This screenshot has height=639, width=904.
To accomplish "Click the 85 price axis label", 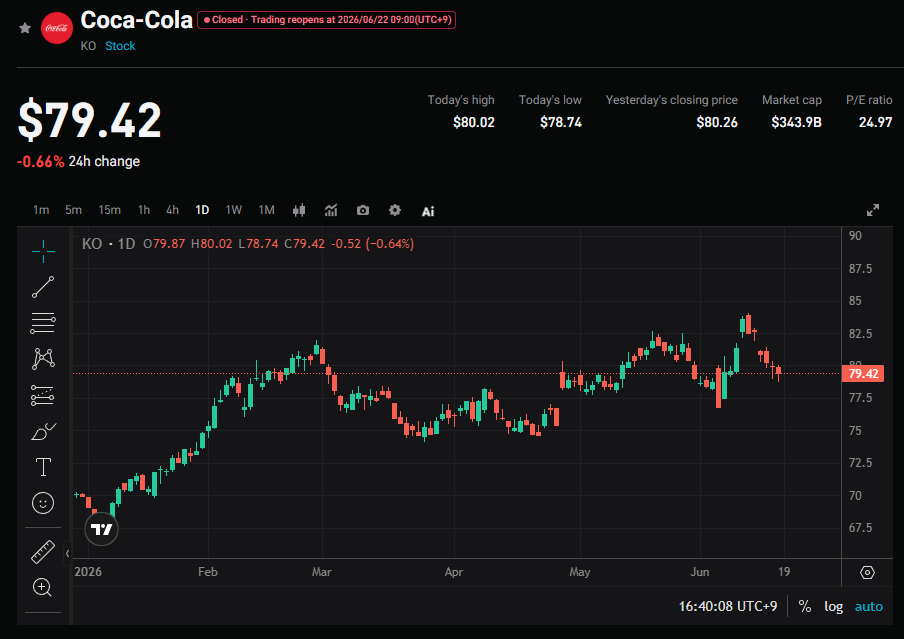I will (x=855, y=300).
